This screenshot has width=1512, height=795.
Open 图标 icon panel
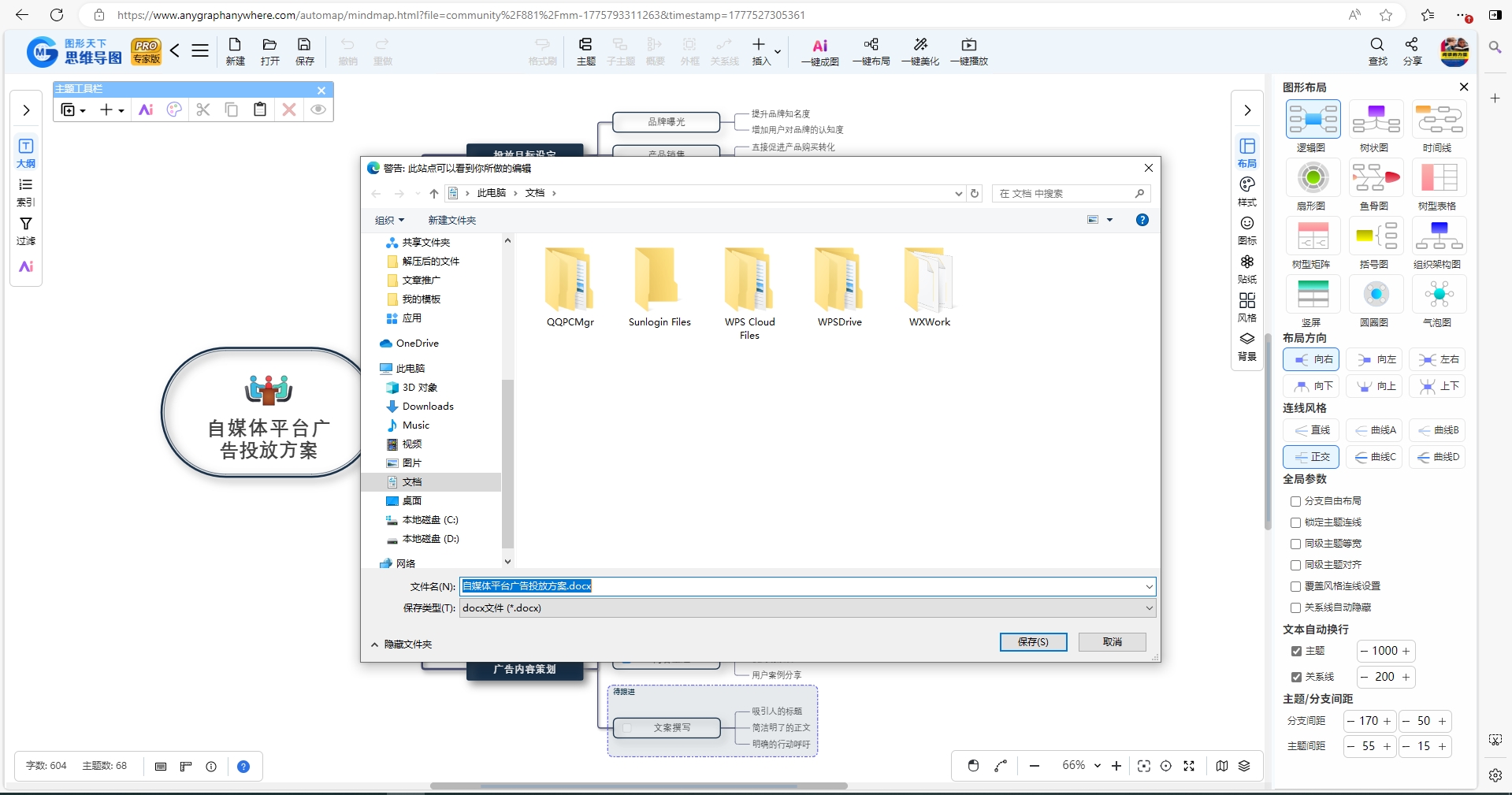(1247, 230)
